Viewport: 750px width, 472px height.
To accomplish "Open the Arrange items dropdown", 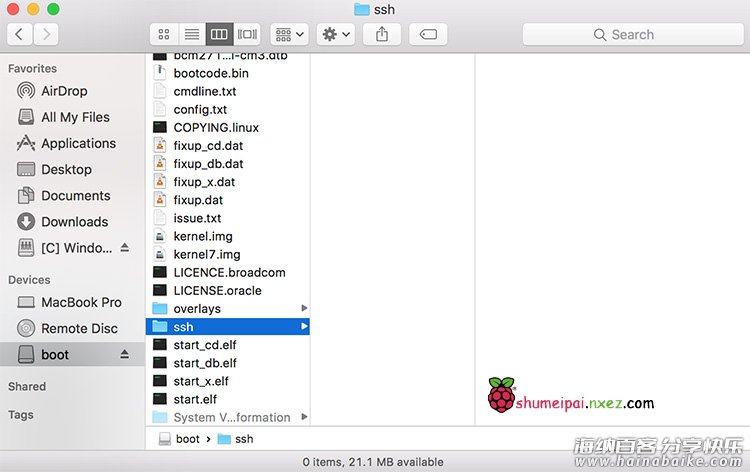I will tap(289, 34).
